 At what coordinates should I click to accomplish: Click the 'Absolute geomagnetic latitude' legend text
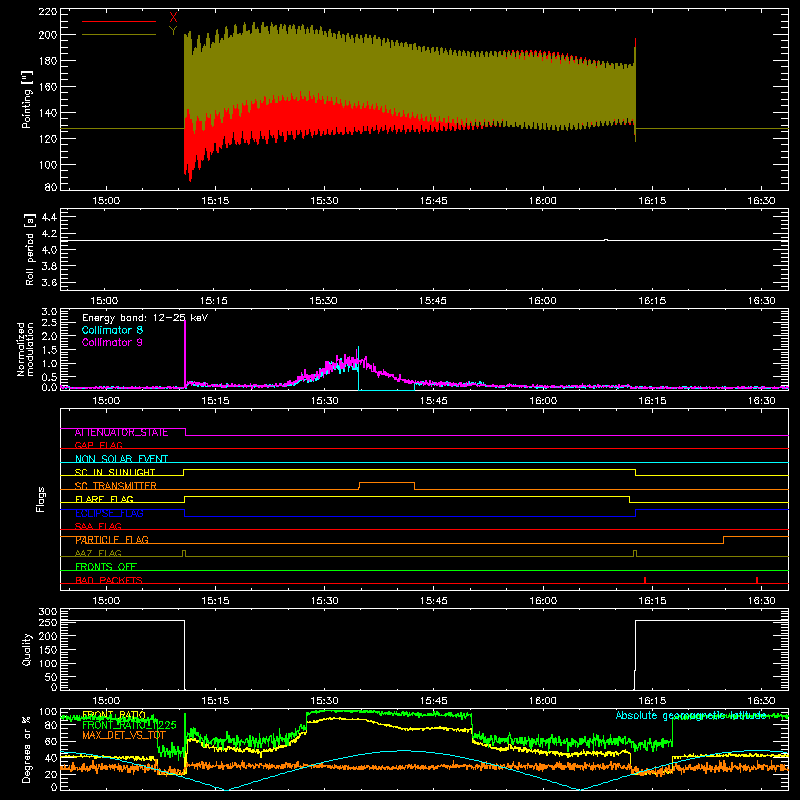point(691,715)
